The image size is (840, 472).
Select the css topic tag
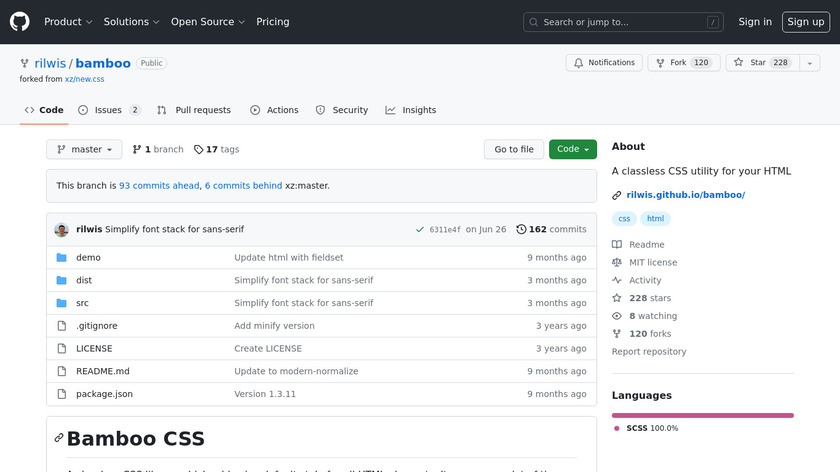pos(624,219)
